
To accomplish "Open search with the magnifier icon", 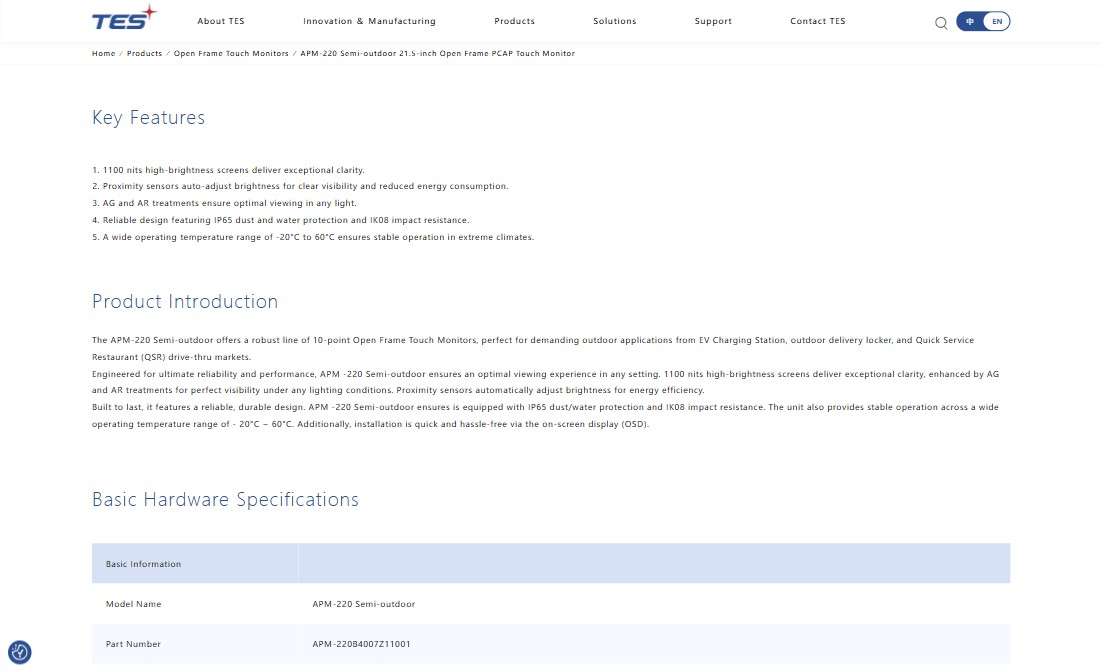I will (941, 22).
